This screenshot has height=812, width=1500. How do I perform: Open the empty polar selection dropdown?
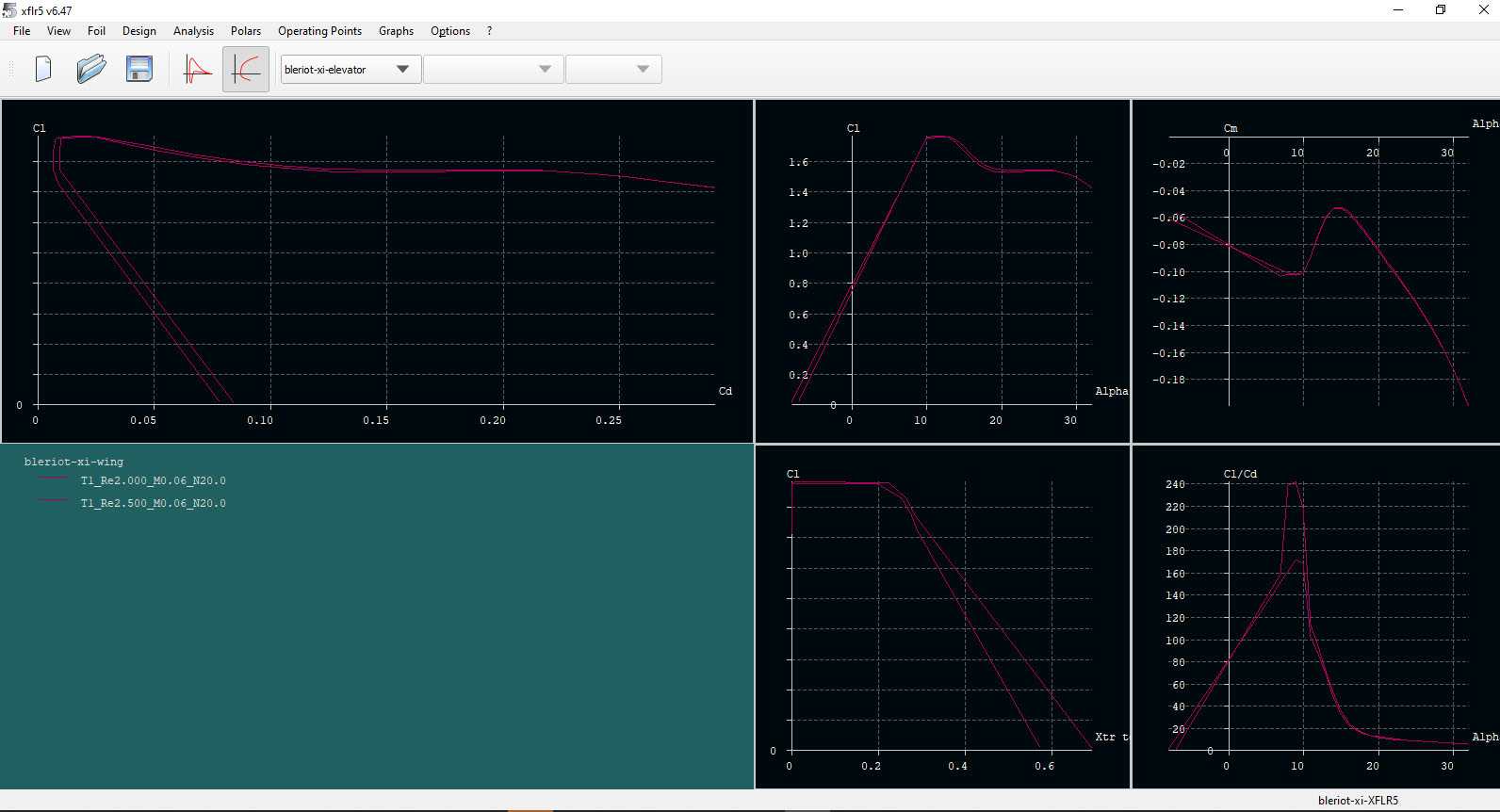click(x=494, y=69)
